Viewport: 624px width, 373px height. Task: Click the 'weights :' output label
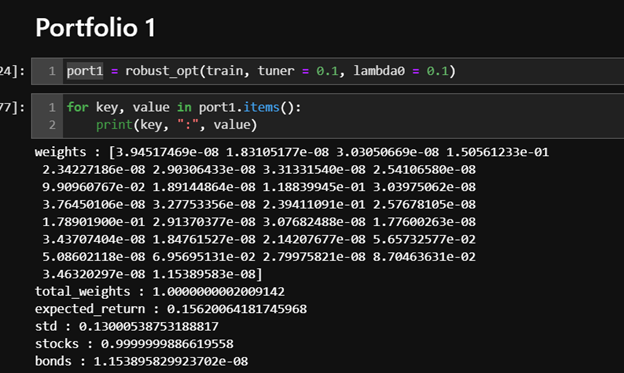point(67,152)
